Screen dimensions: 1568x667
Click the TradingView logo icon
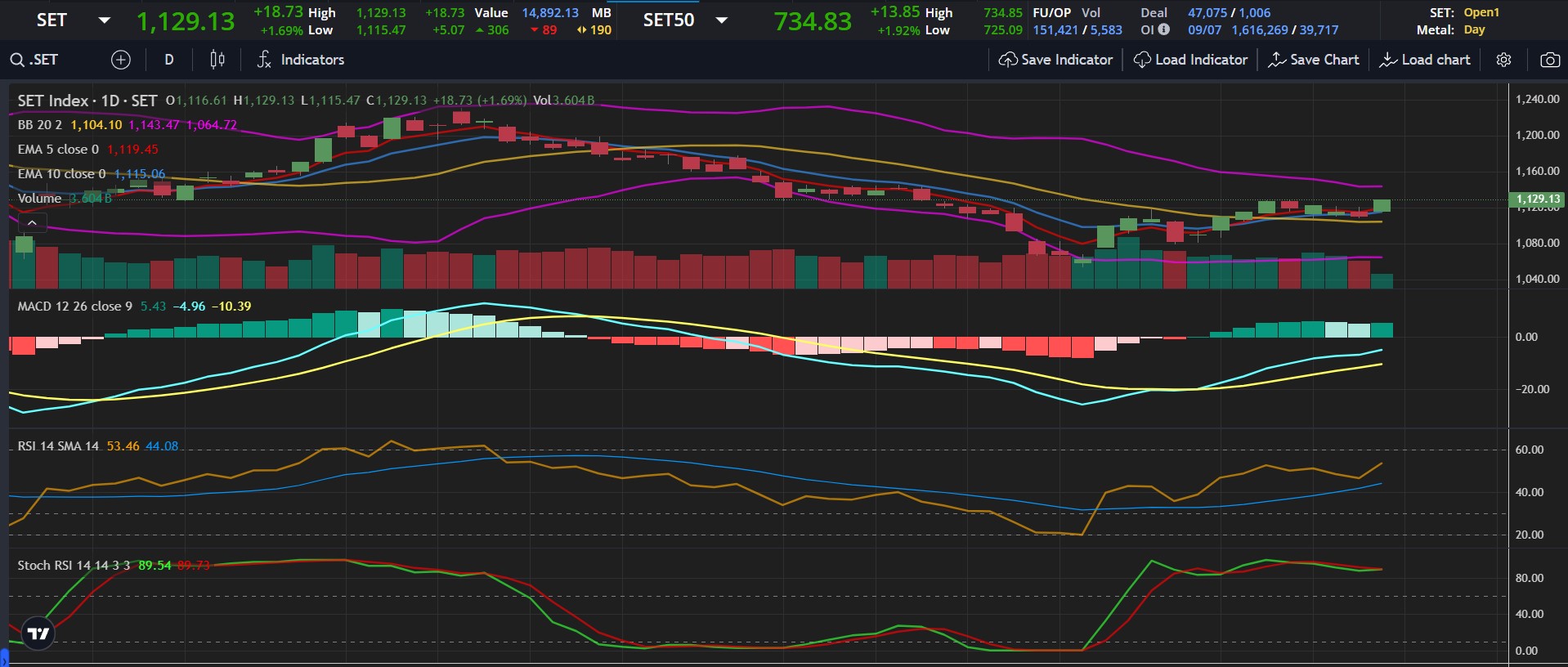coord(38,633)
